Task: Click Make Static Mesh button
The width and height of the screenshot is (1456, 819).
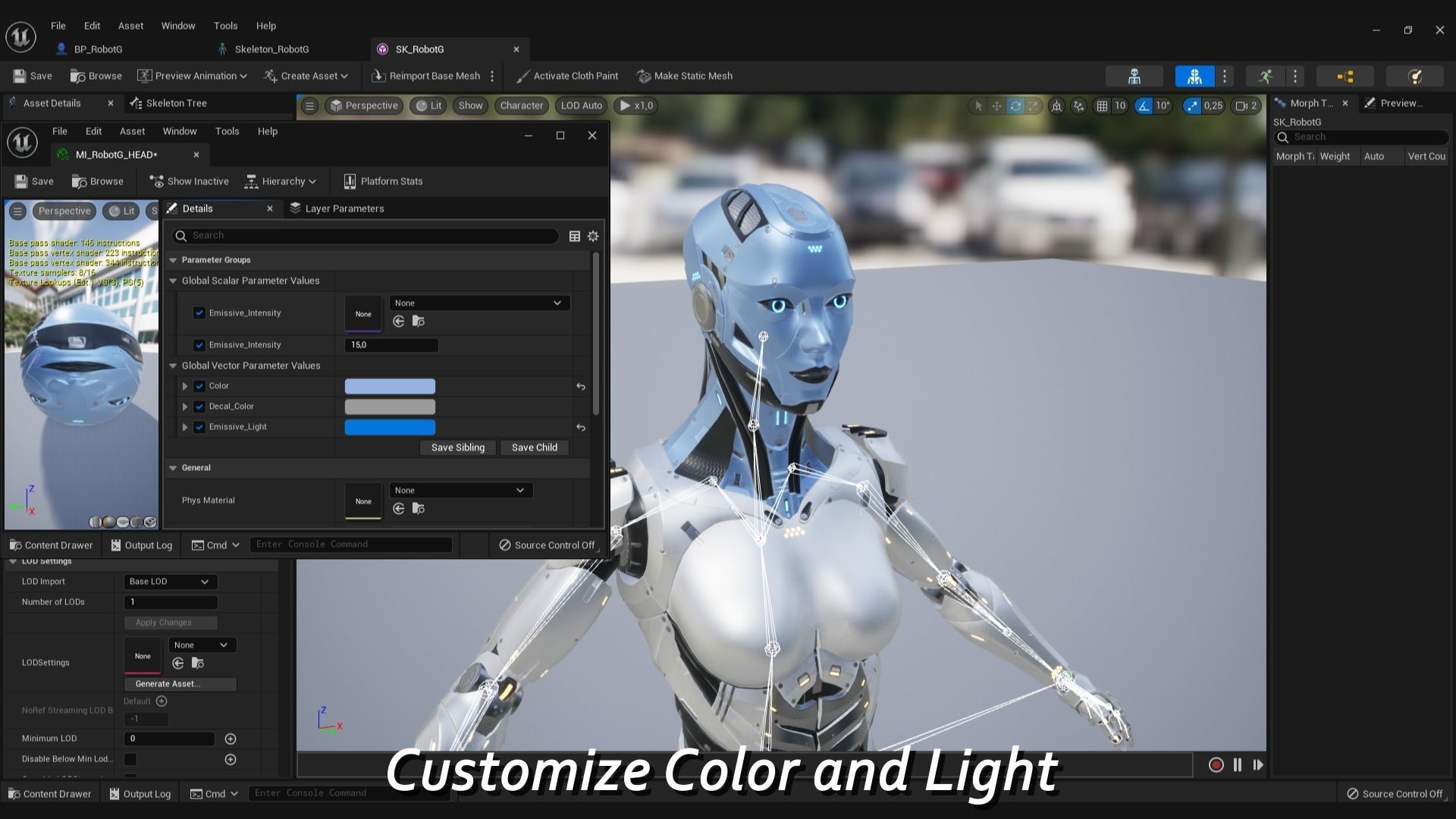Action: coord(685,76)
